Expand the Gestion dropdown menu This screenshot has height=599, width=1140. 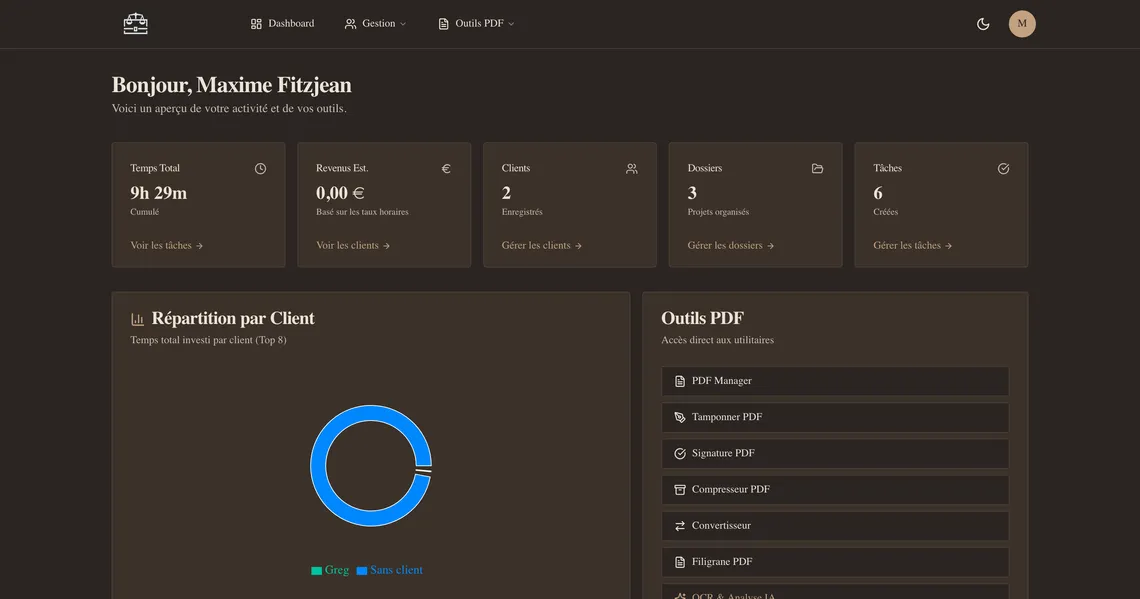click(x=375, y=23)
